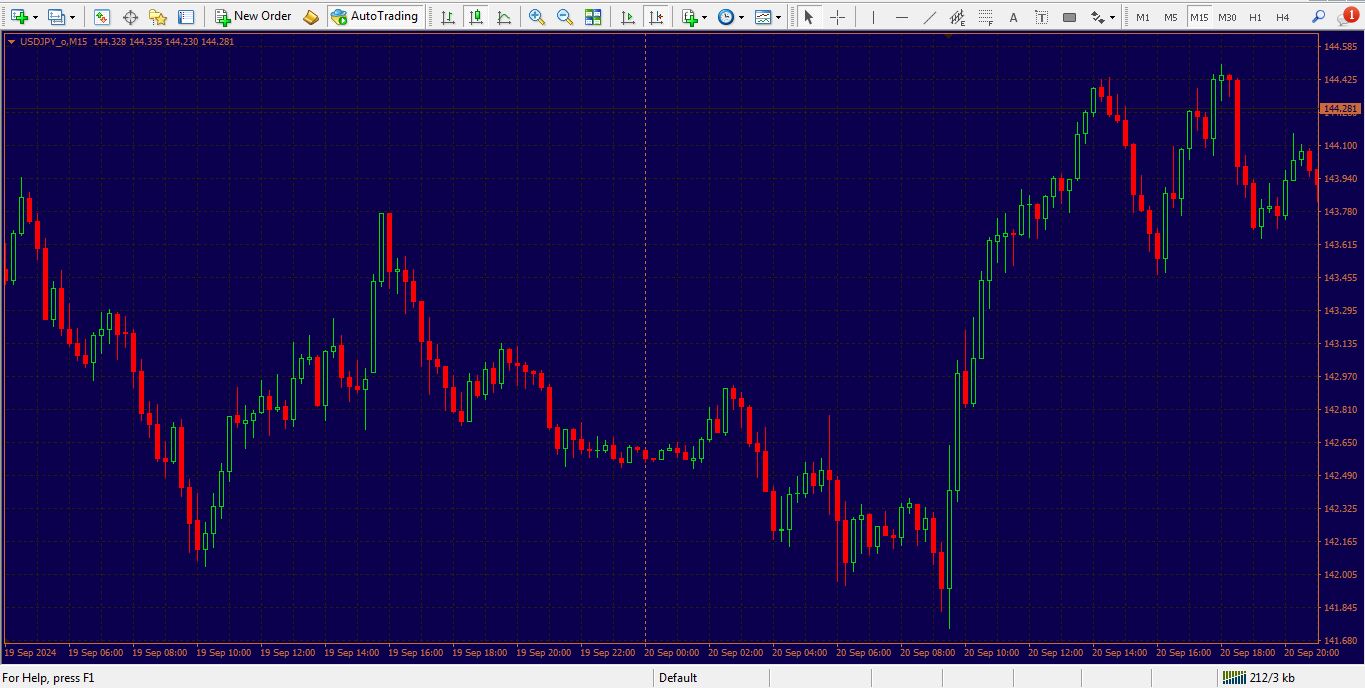
Task: Open the Navigator folder-star icon
Action: pos(158,17)
